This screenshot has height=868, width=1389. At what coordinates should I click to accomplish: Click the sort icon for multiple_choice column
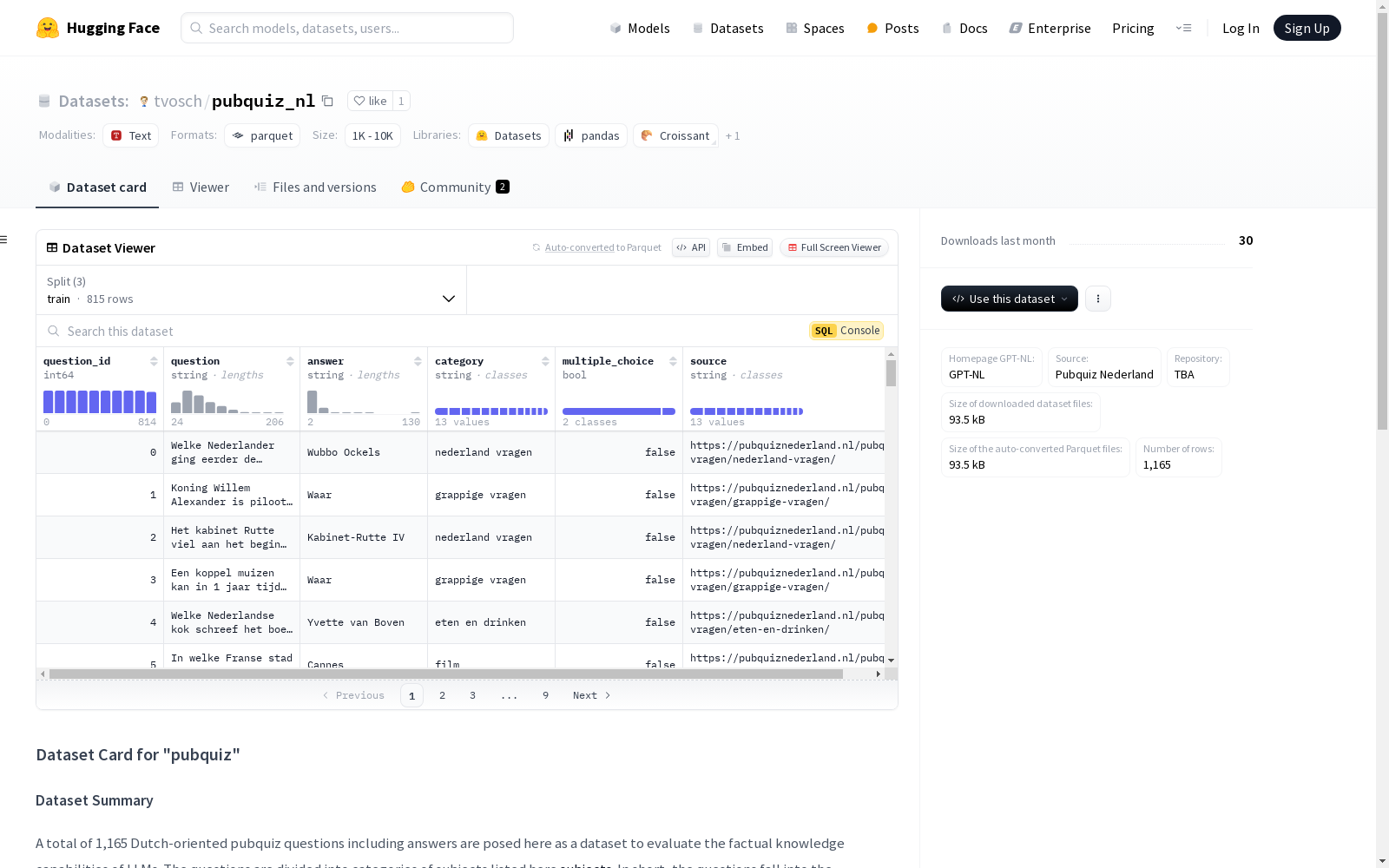click(673, 361)
